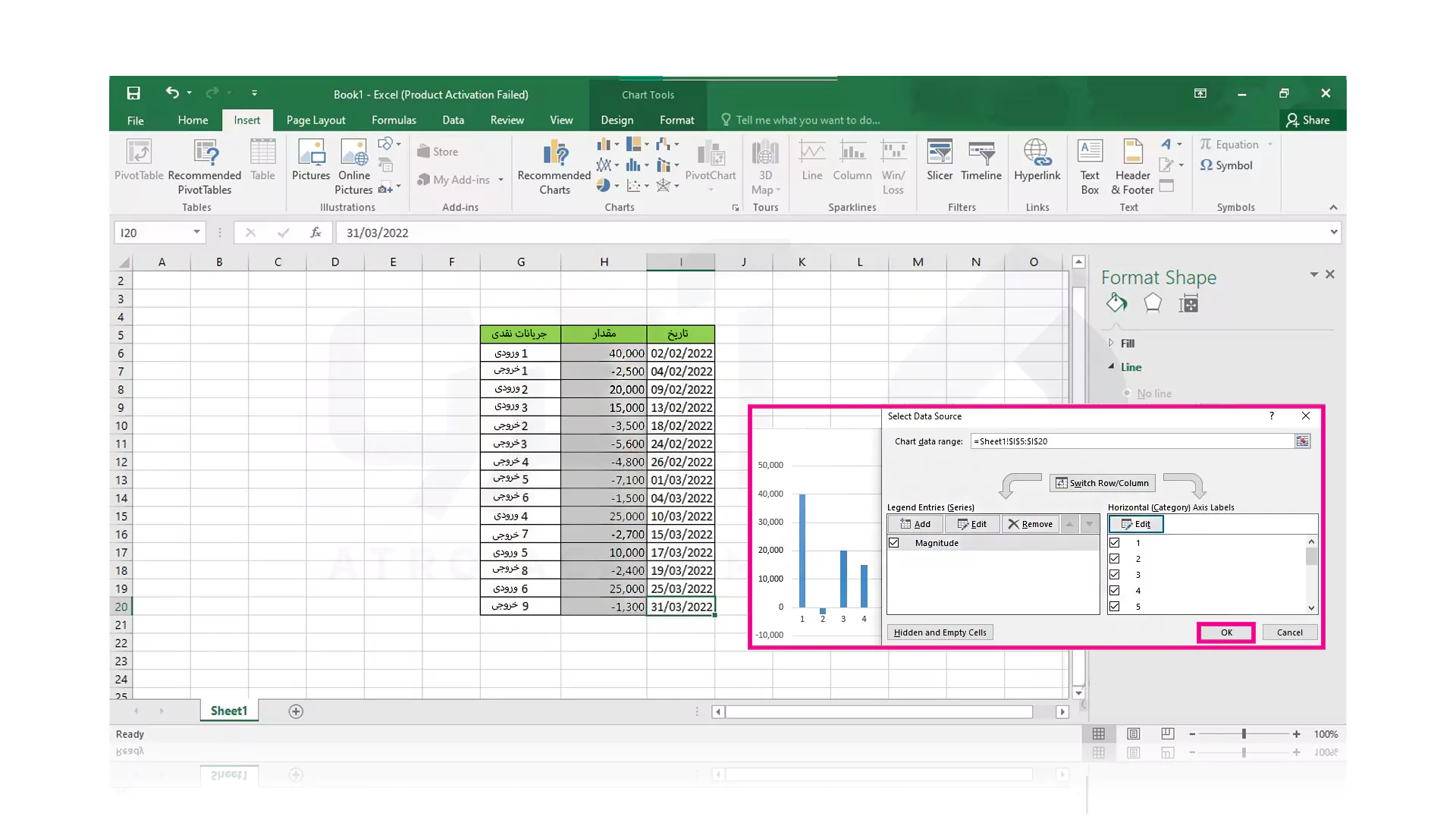Open Recommended PivotTables
Viewport: 1456px width, 819px height.
click(205, 167)
